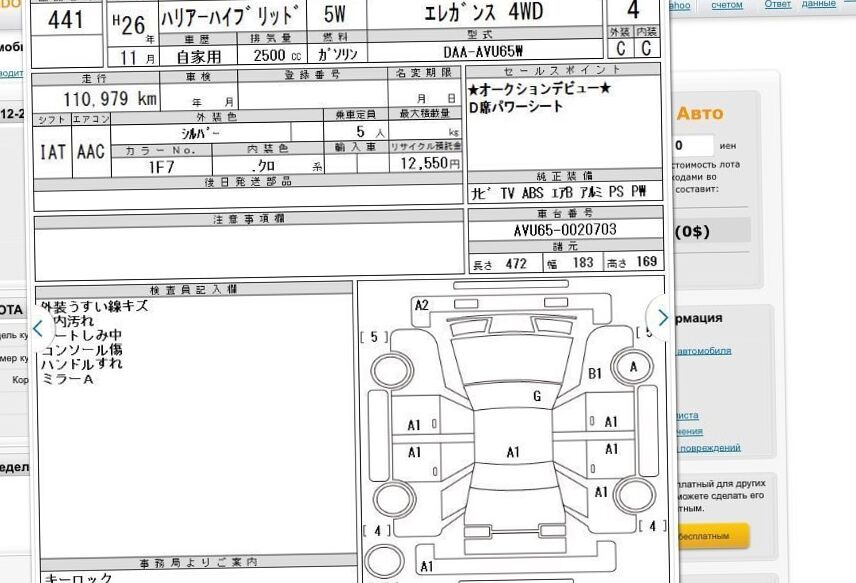
Task: Click the 'B1' damage mark on the diagram
Action: [x=595, y=373]
